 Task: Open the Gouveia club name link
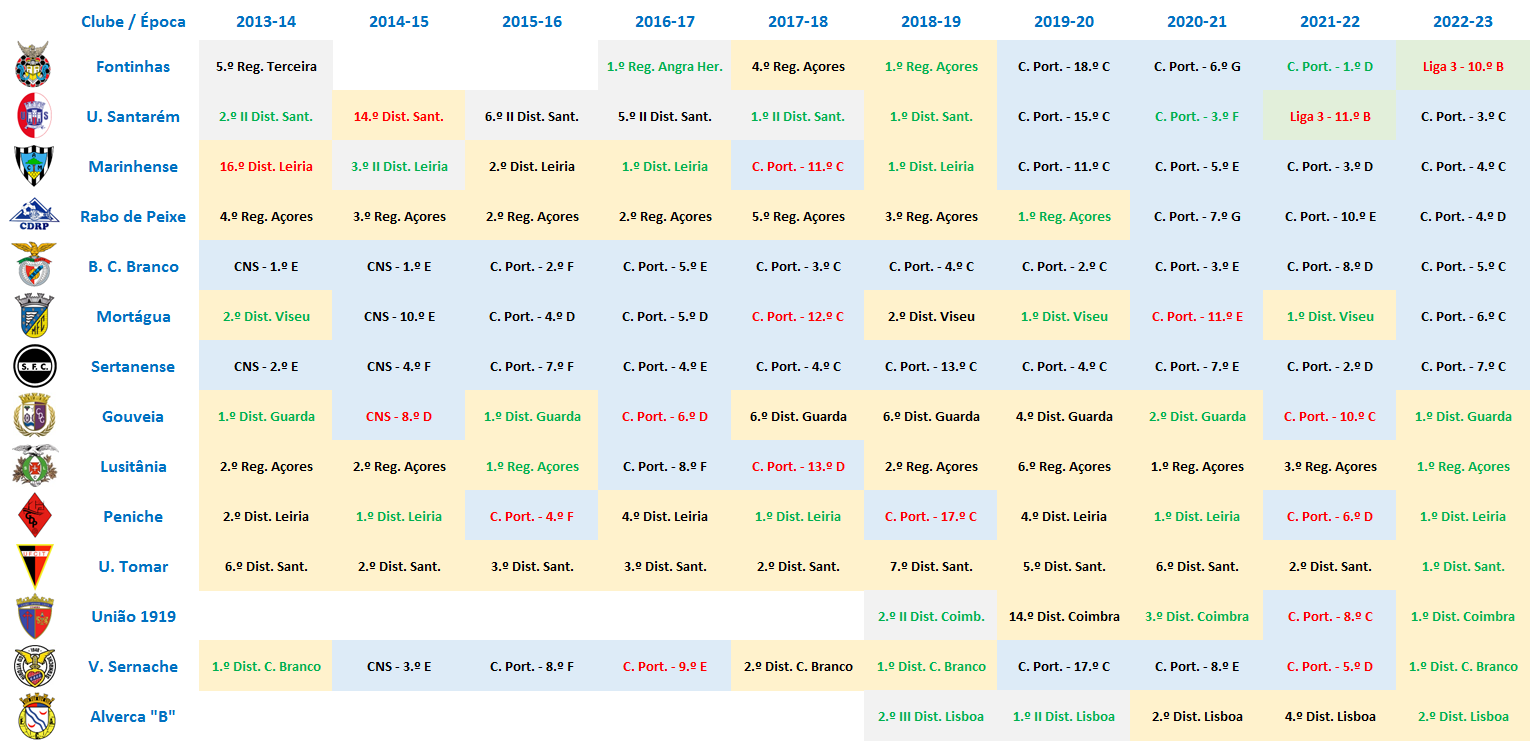(x=133, y=417)
